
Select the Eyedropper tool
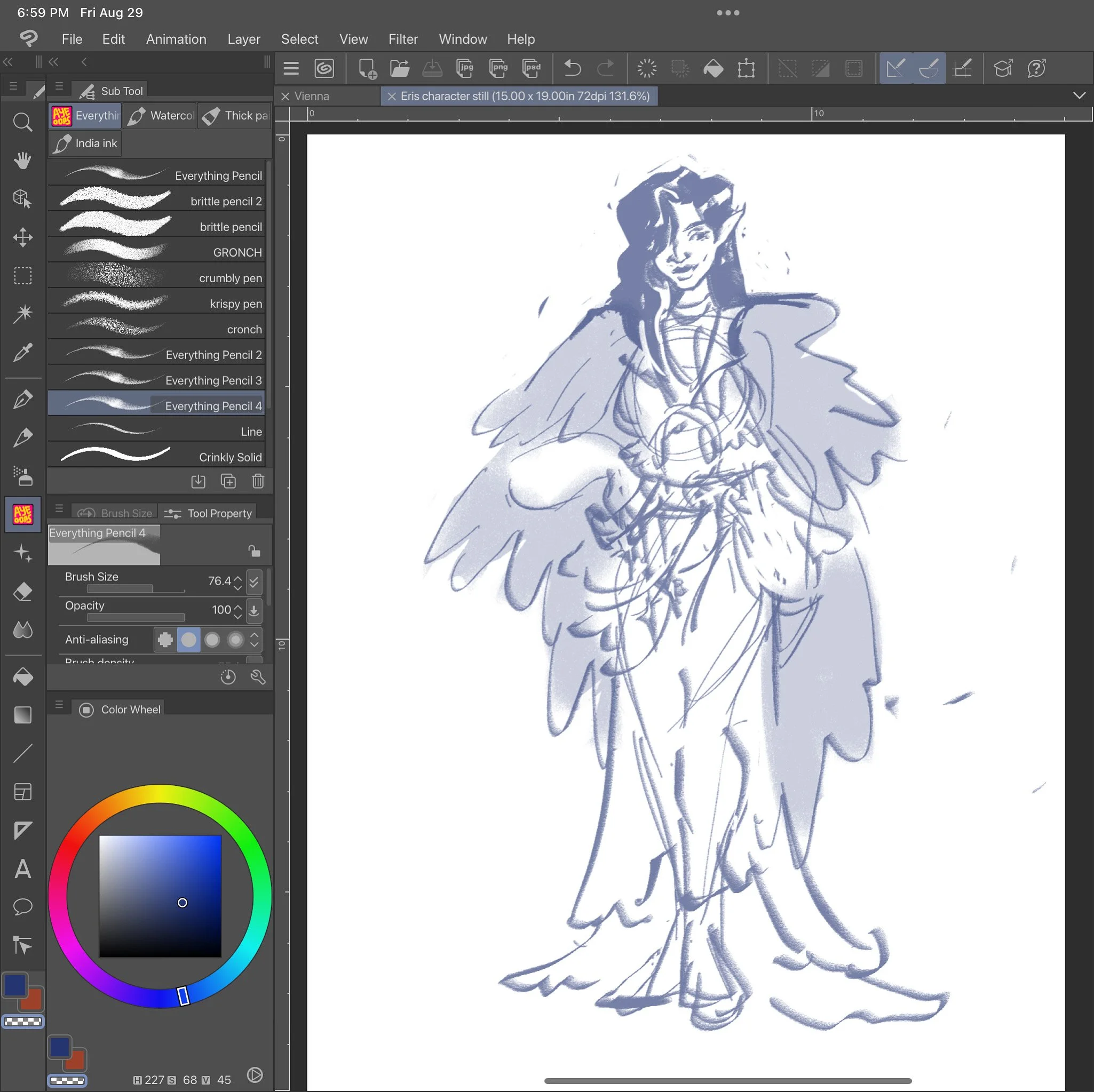[22, 352]
